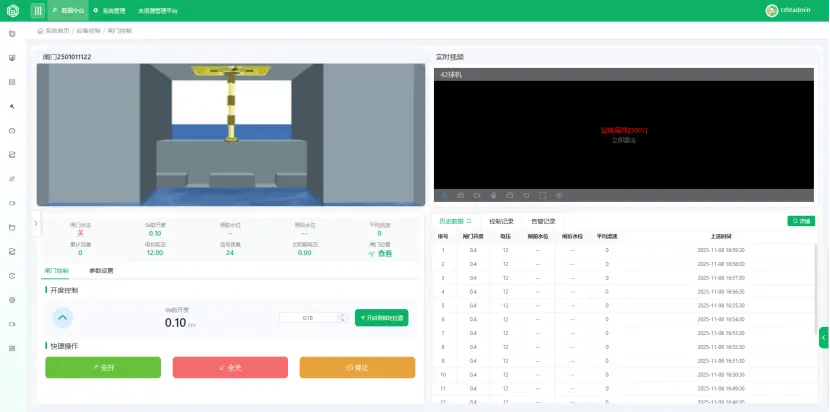
Task: Click the 平均流速 column header
Action: click(x=607, y=236)
